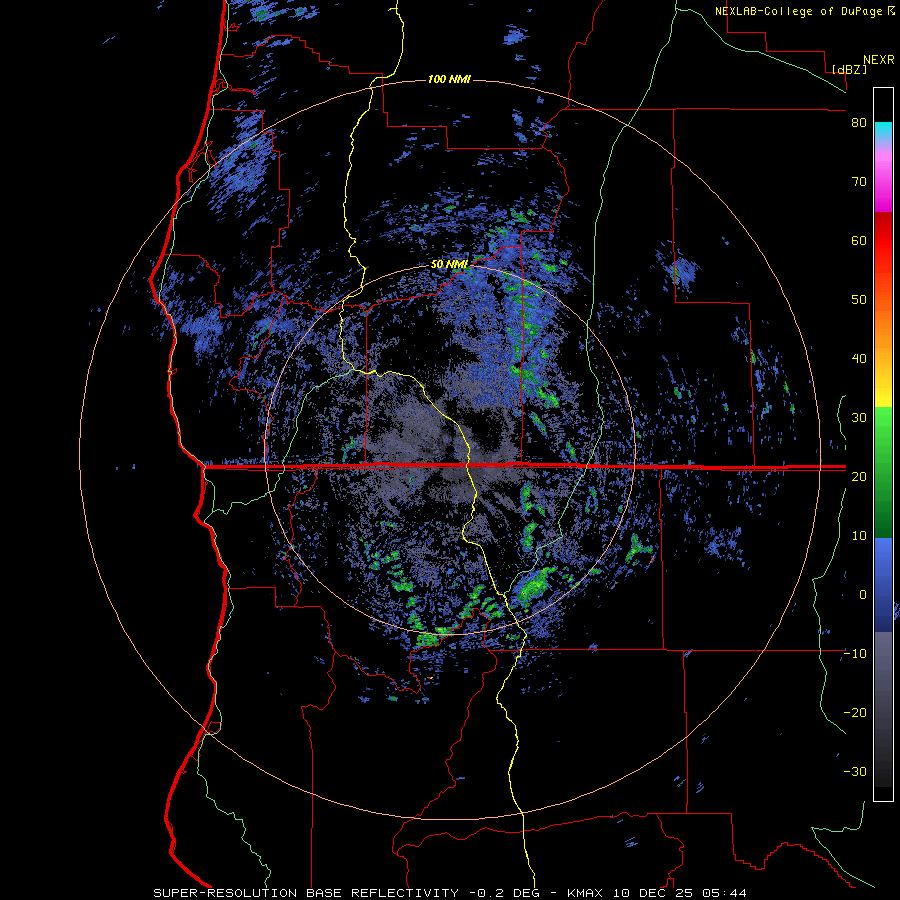Click the 100 NMI range ring label
Screen dimensions: 900x900
(x=449, y=79)
